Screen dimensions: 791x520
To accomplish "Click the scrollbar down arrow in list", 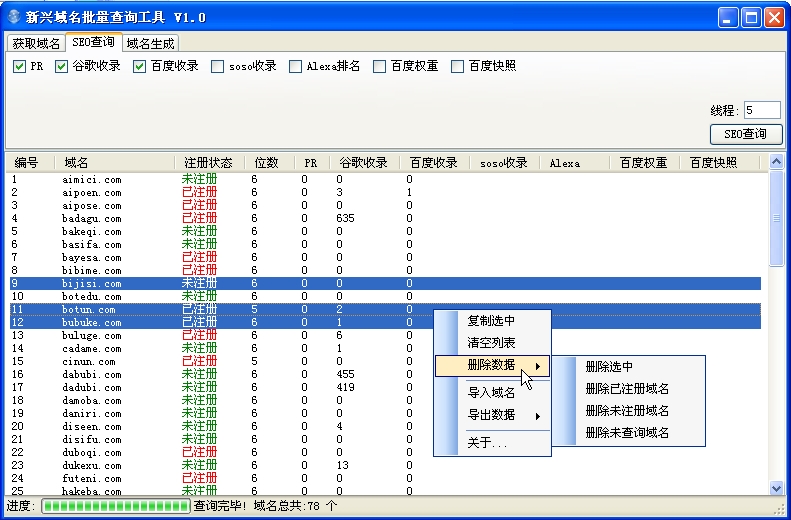I will [x=777, y=488].
